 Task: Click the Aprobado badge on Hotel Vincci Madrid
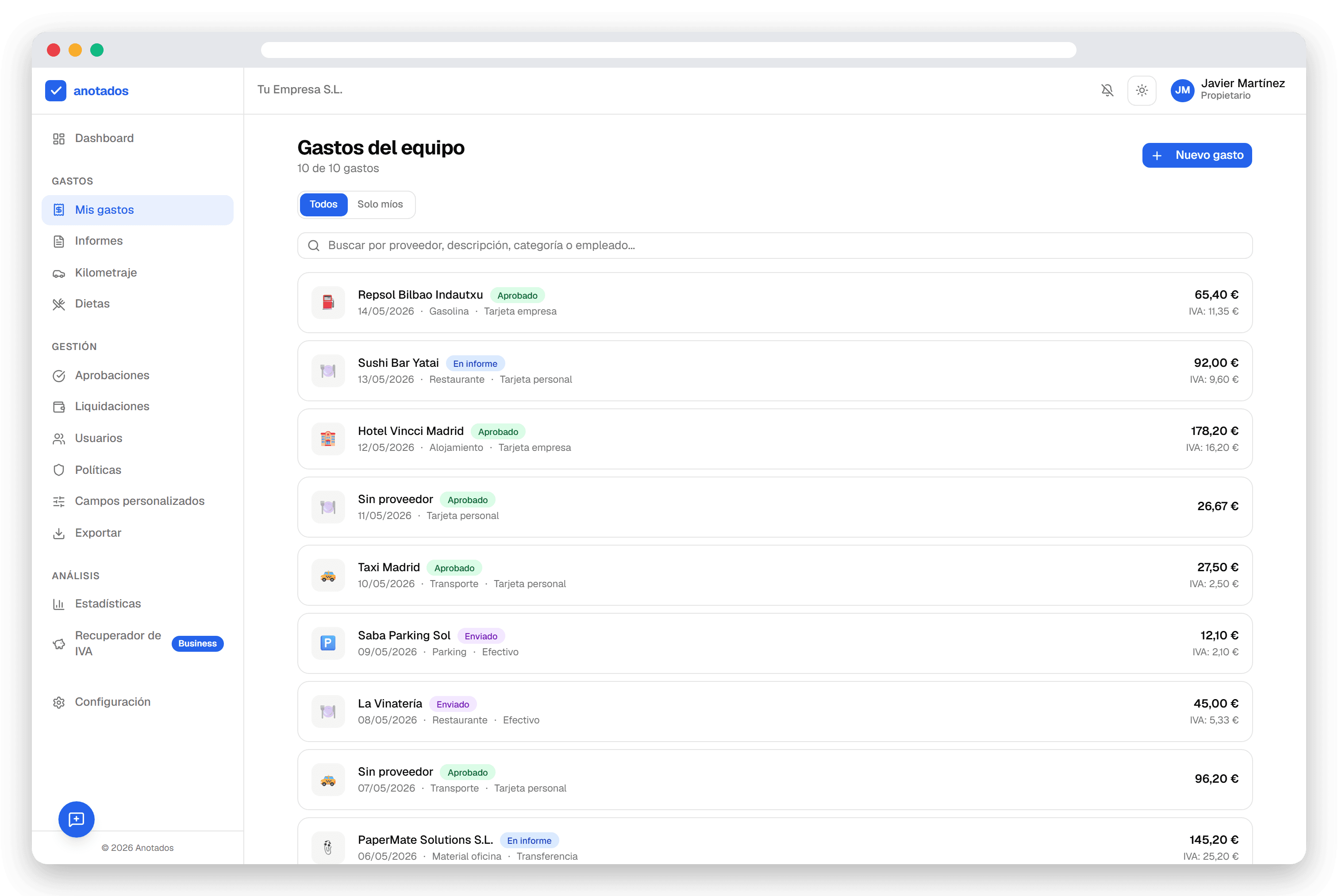click(x=498, y=431)
